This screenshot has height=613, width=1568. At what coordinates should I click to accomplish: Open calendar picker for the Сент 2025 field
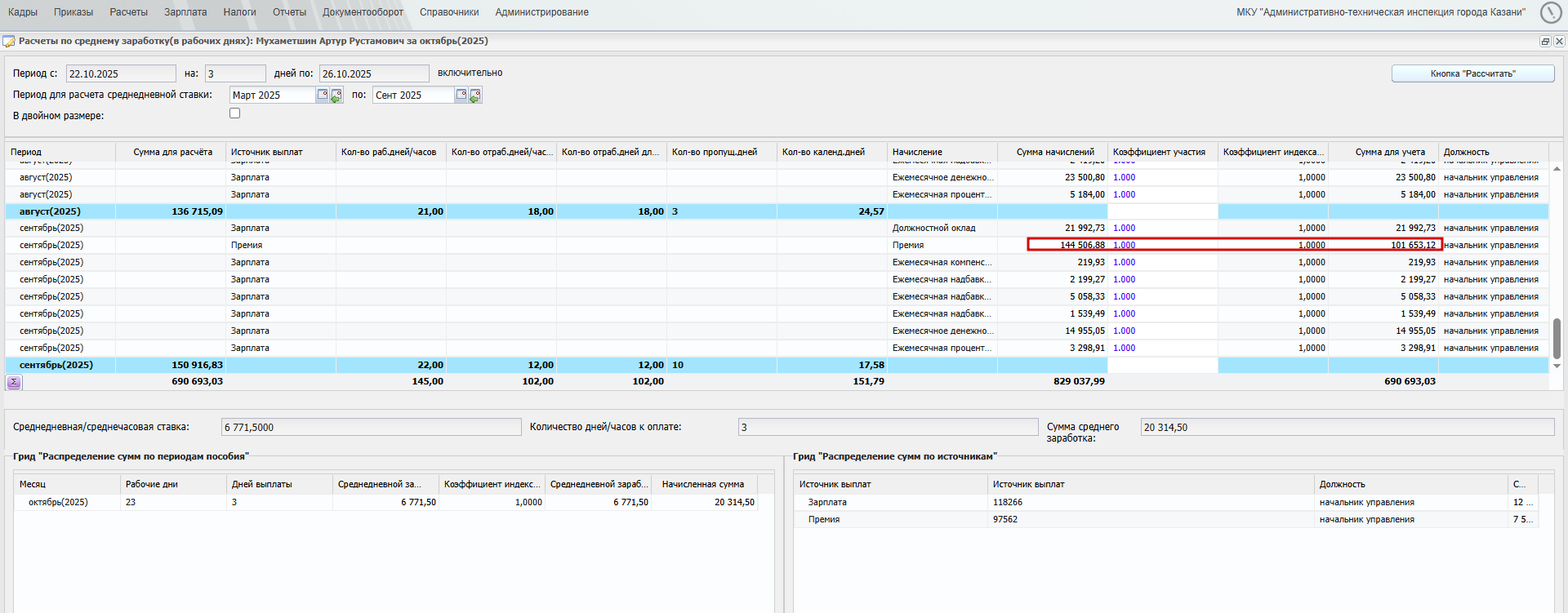point(461,95)
